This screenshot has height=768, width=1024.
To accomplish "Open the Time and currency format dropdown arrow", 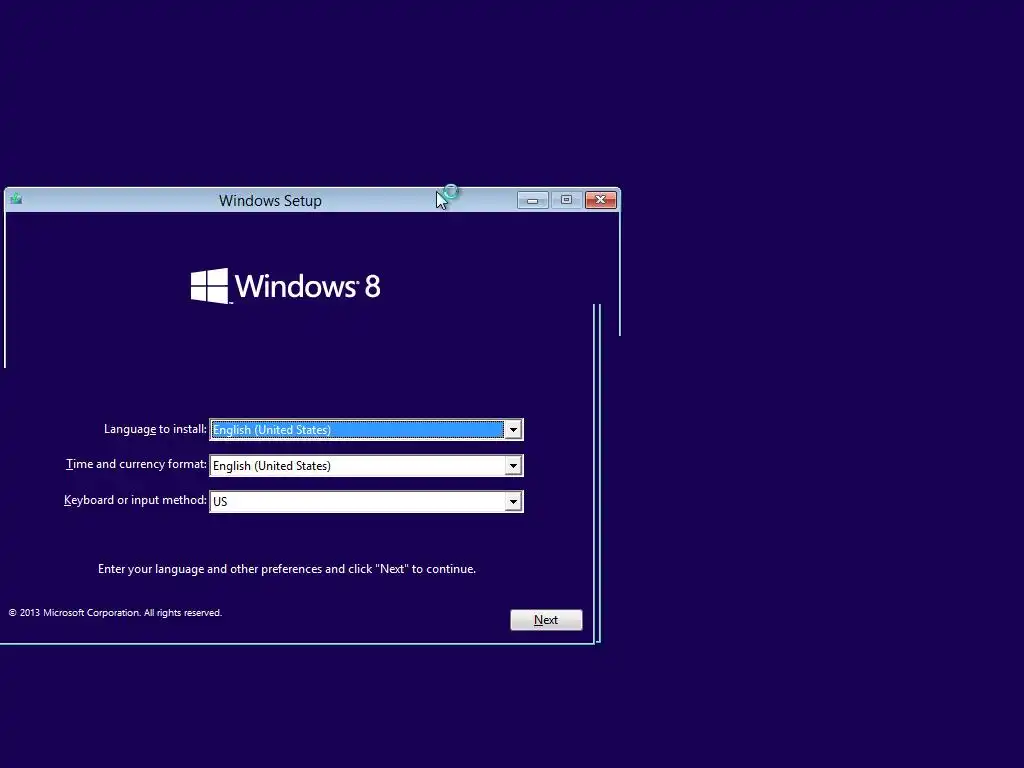I will 513,466.
